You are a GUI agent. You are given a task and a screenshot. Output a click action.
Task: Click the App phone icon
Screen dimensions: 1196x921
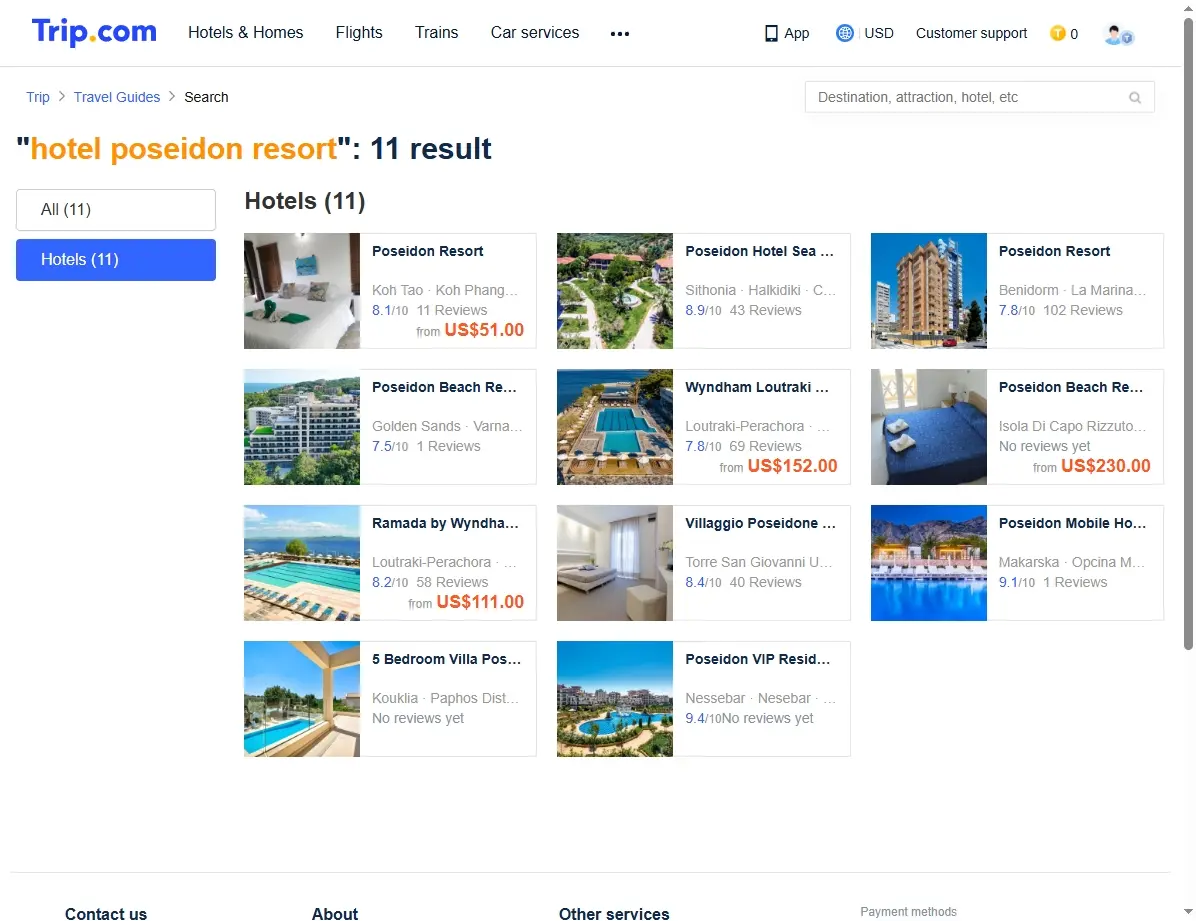click(771, 34)
